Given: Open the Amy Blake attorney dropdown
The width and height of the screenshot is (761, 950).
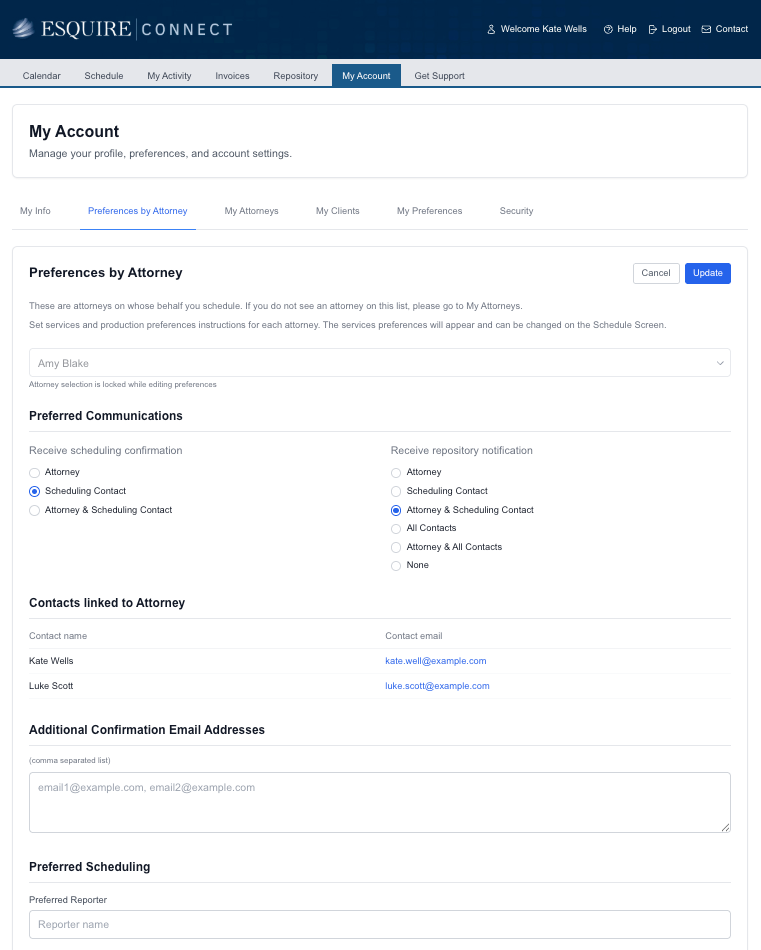Looking at the screenshot, I should click(379, 363).
